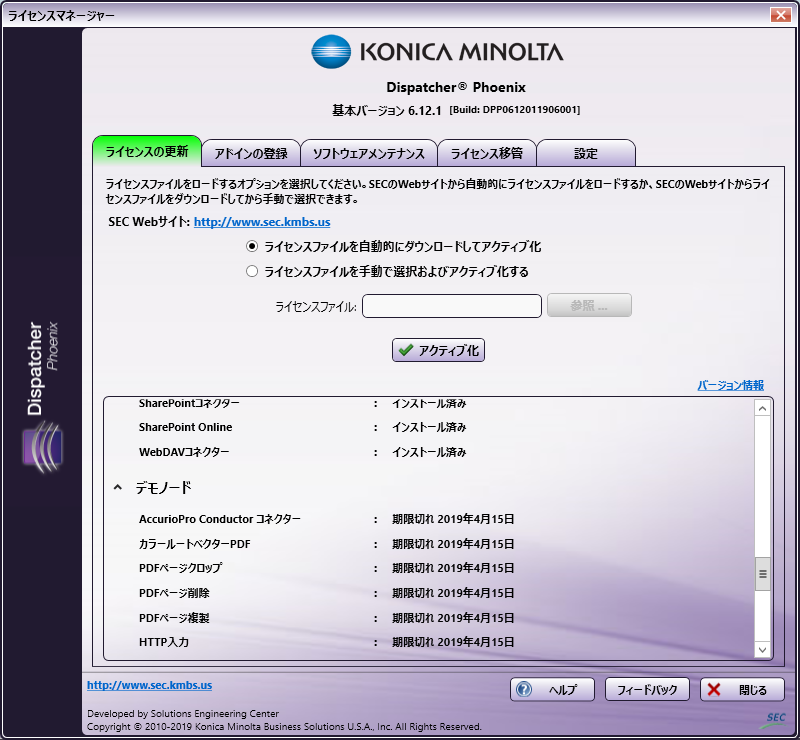Open the footer http://www.sec.kmbs.us link
The width and height of the screenshot is (800, 740).
149,685
